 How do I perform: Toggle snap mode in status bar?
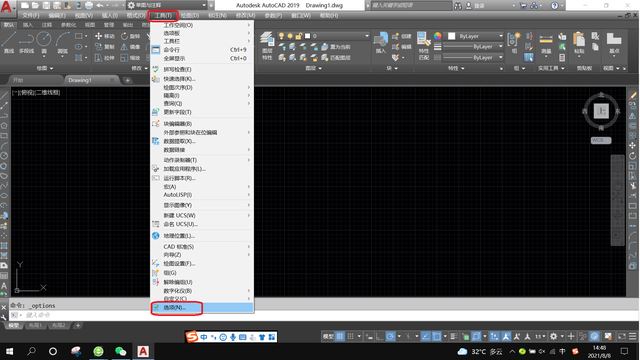351,336
